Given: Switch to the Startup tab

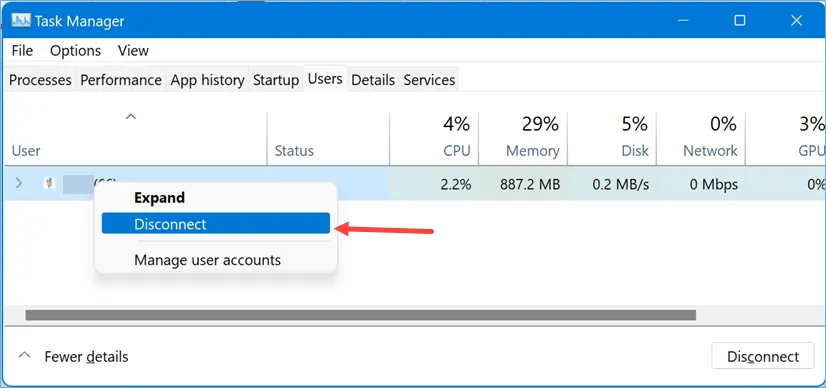Looking at the screenshot, I should (x=276, y=80).
